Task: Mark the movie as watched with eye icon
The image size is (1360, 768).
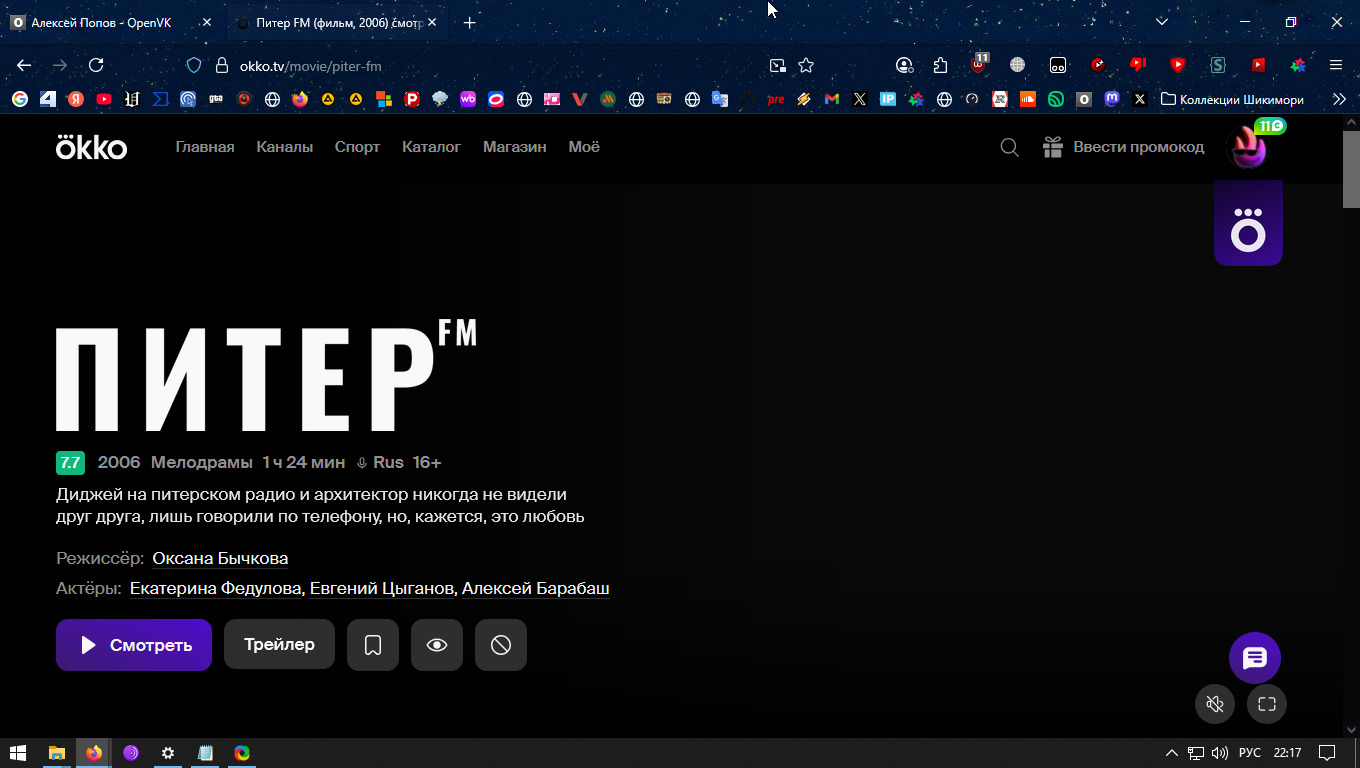Action: (x=437, y=645)
